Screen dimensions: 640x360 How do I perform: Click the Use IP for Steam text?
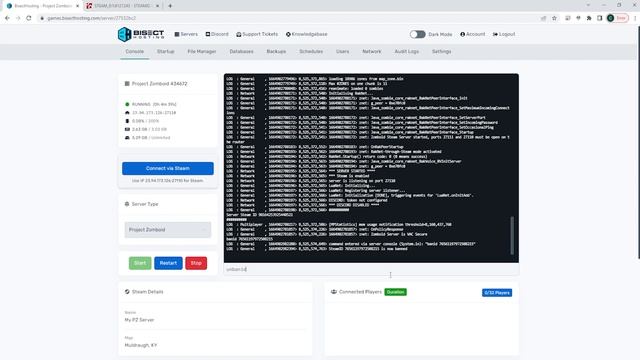167,180
